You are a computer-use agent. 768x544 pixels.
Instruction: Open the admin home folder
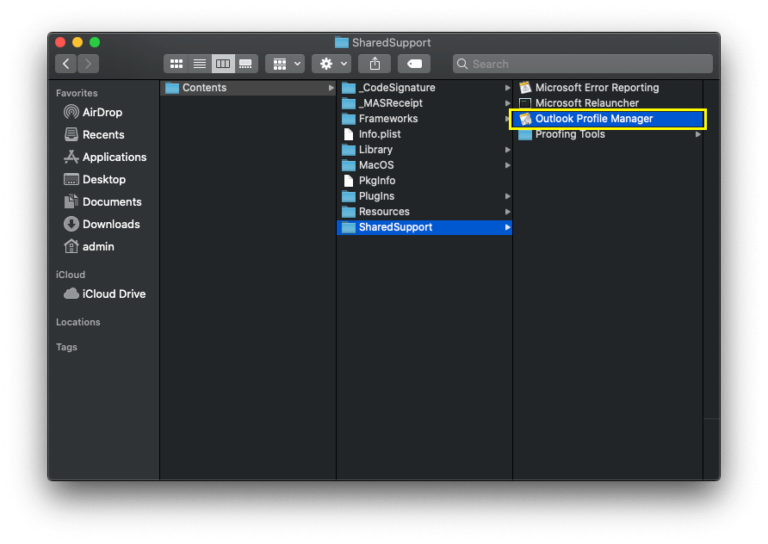point(98,247)
